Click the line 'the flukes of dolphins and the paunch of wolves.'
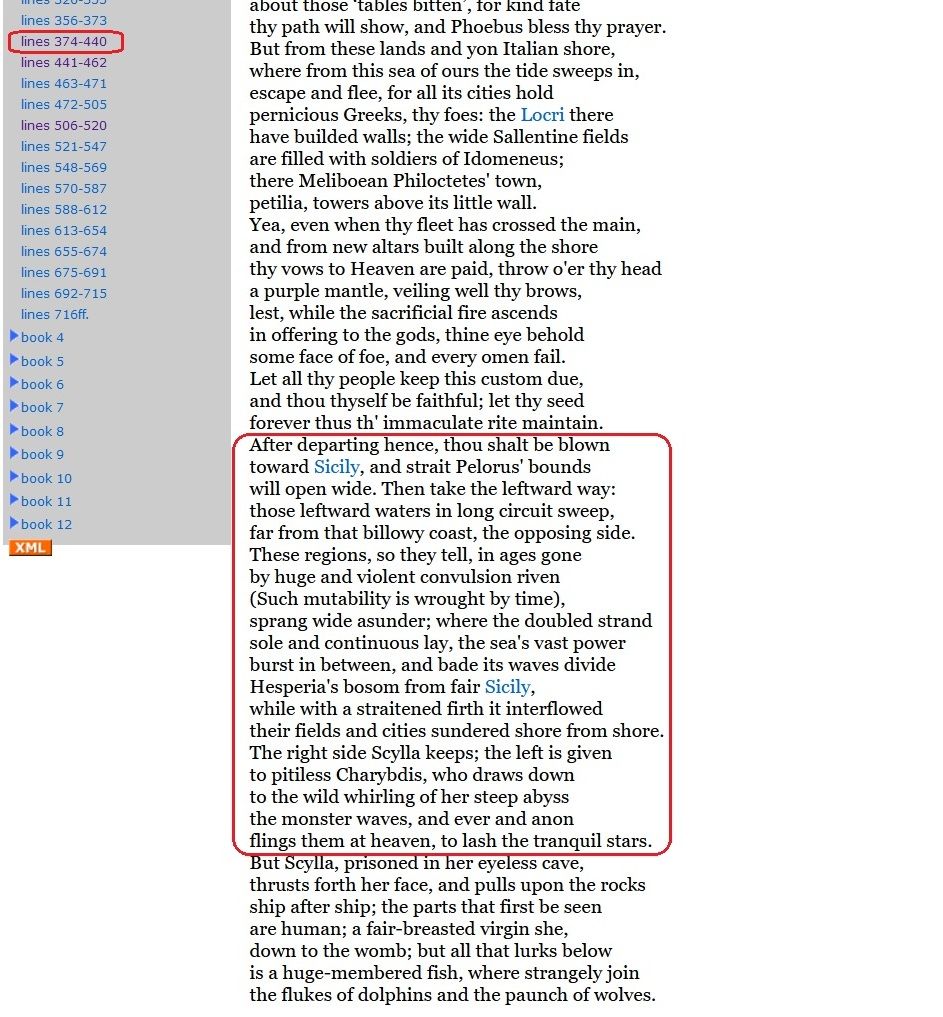 click(453, 995)
